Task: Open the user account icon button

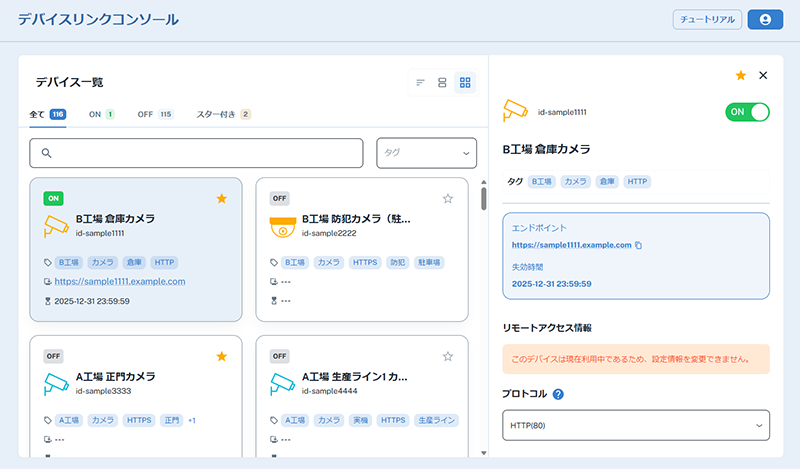Action: click(x=765, y=19)
